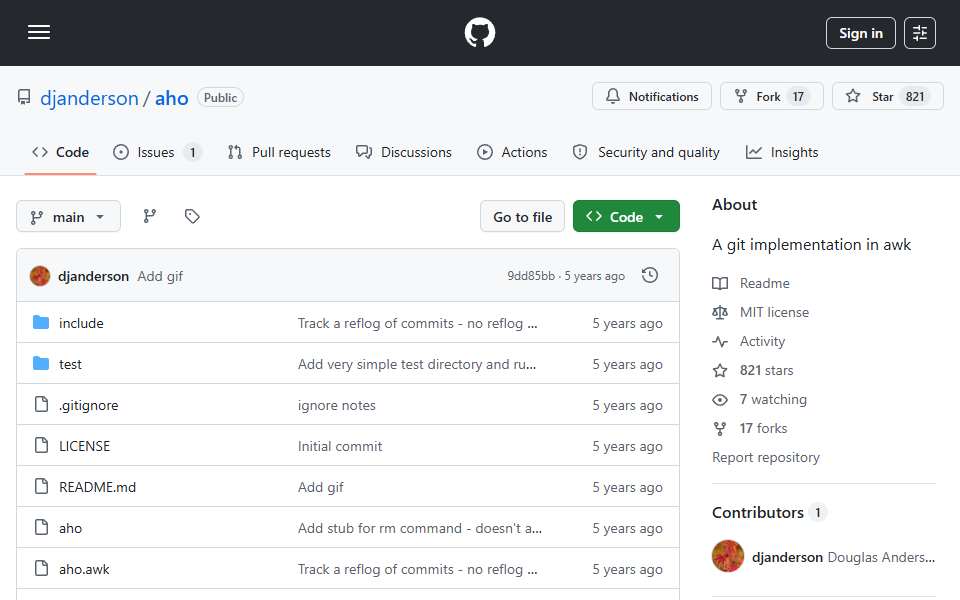Open the include folder

81,323
